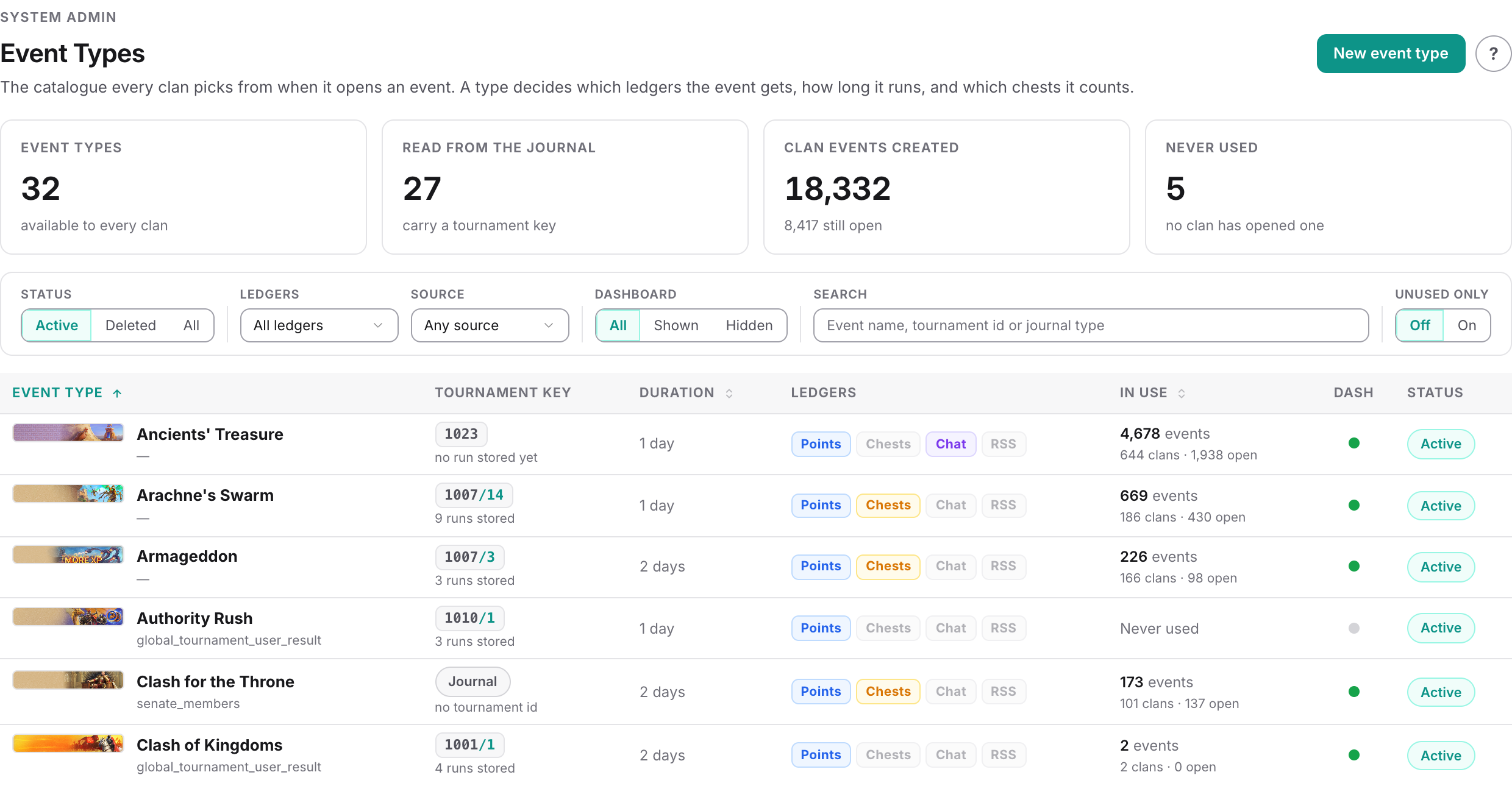
Task: Open Arachne's Swarm banner thumbnail
Action: [68, 494]
